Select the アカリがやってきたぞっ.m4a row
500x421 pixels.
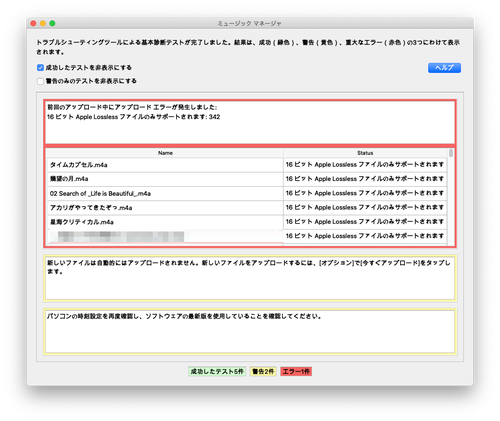tap(247, 208)
